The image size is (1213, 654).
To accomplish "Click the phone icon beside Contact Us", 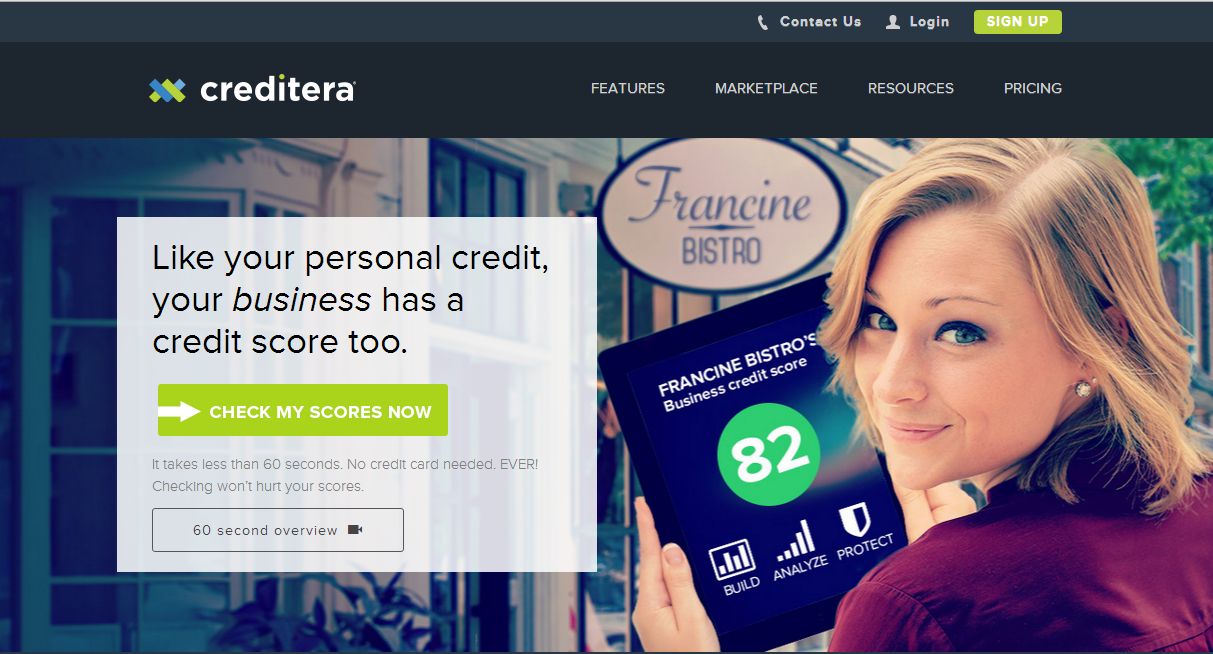I will coord(763,22).
